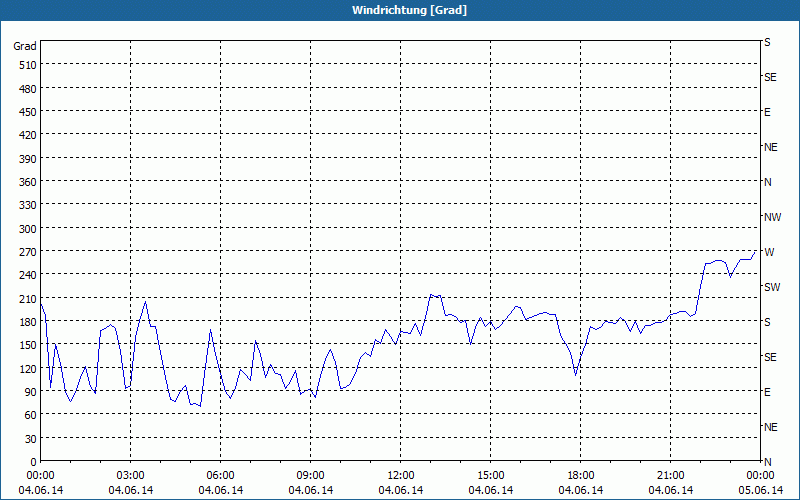
Task: Select the Grad unit label on the y-axis
Action: 25,46
